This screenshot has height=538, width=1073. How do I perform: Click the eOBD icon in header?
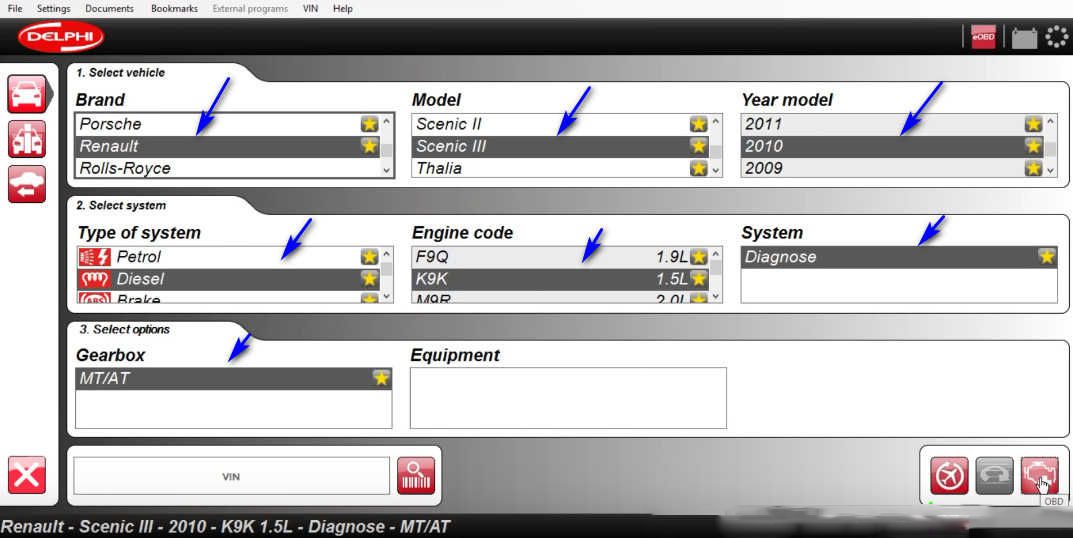[983, 37]
